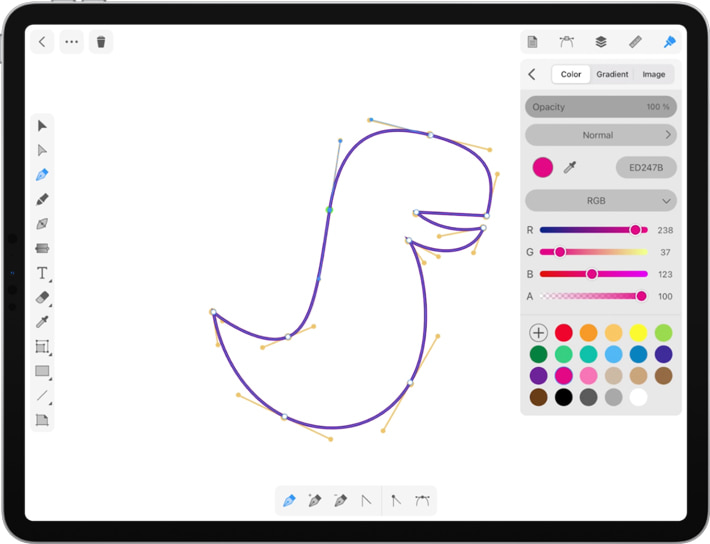710x544 pixels.
Task: Click the green anchor point on path
Action: (329, 210)
